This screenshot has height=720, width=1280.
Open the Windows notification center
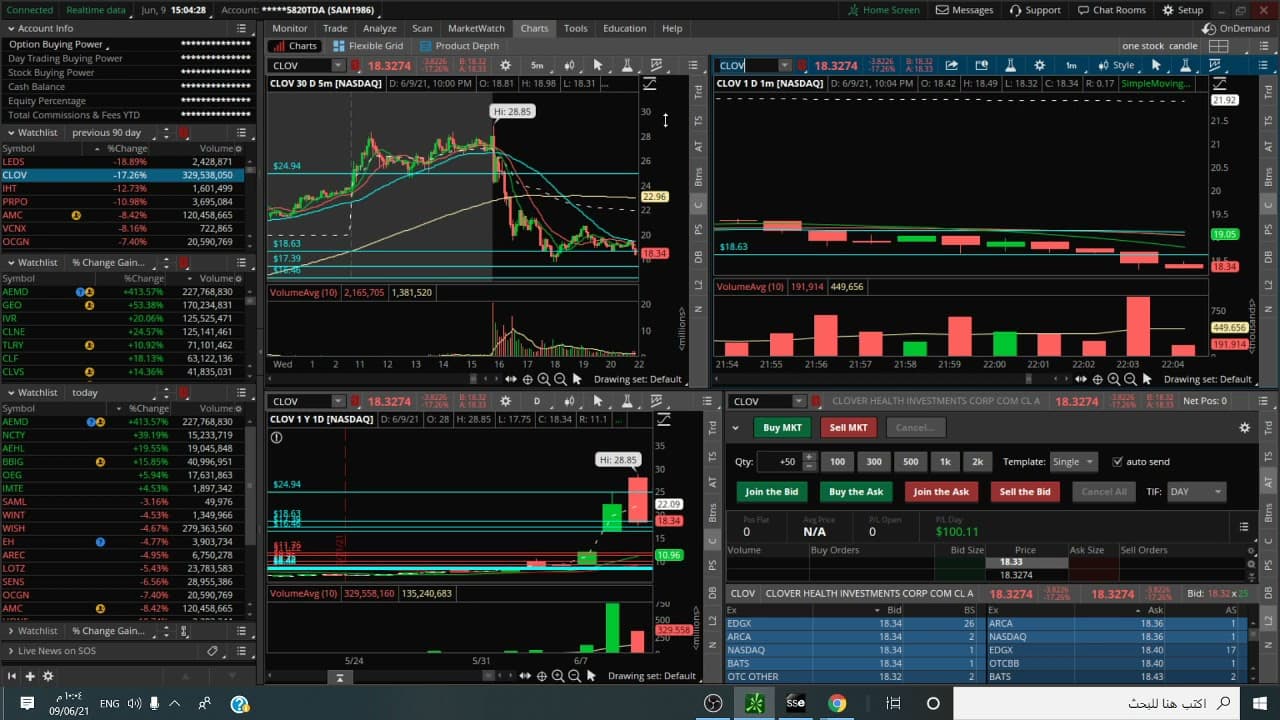27,703
